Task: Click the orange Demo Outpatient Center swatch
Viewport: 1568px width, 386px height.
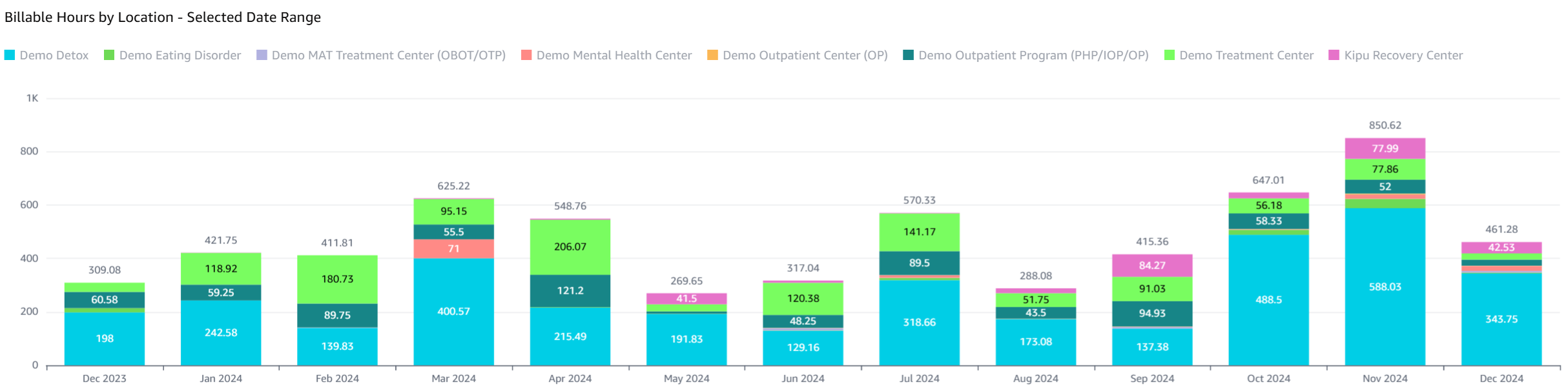Action: pos(712,56)
